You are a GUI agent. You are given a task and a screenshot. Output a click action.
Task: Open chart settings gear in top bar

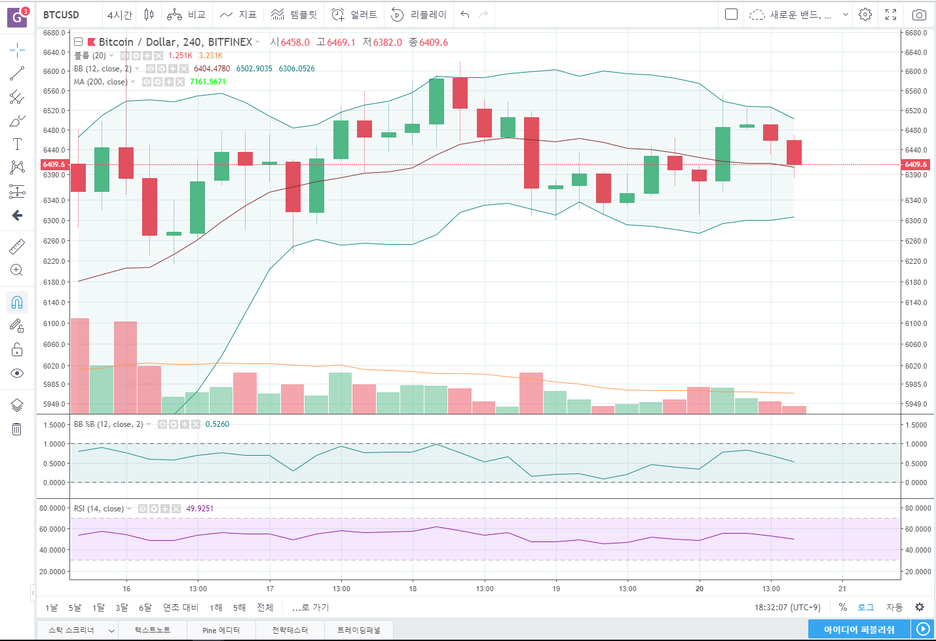865,15
